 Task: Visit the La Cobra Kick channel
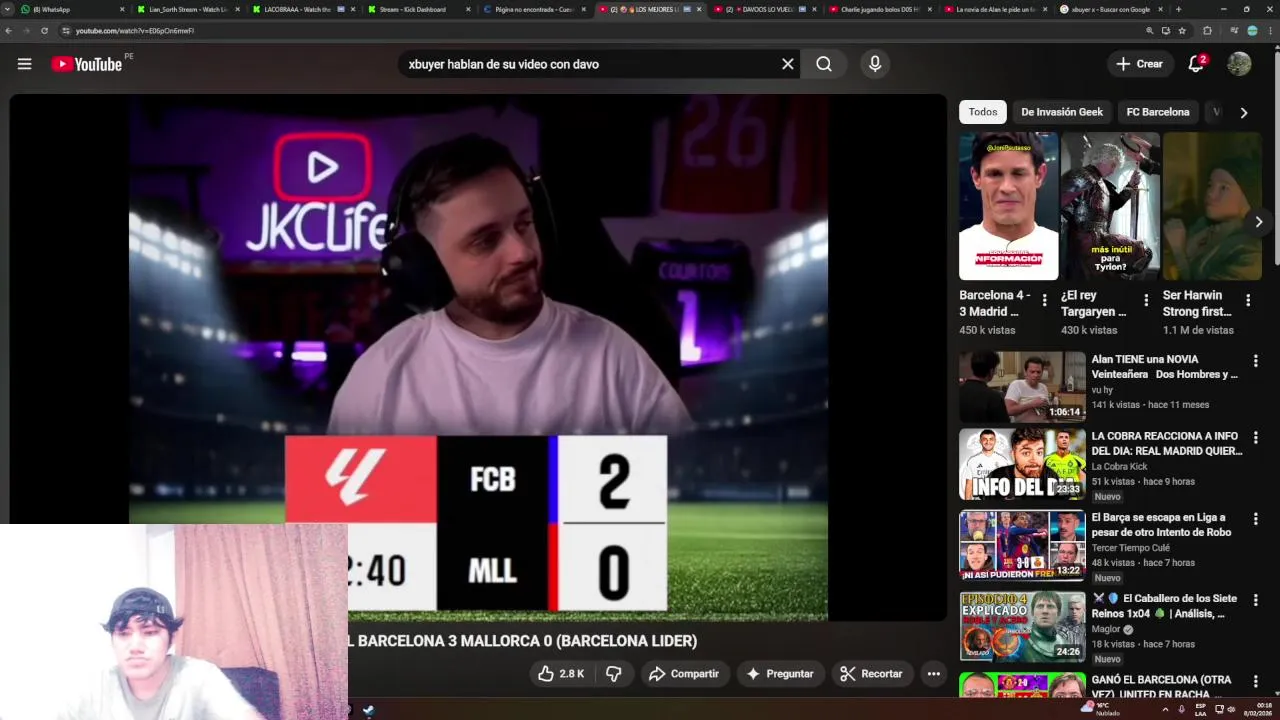pyautogui.click(x=1119, y=467)
